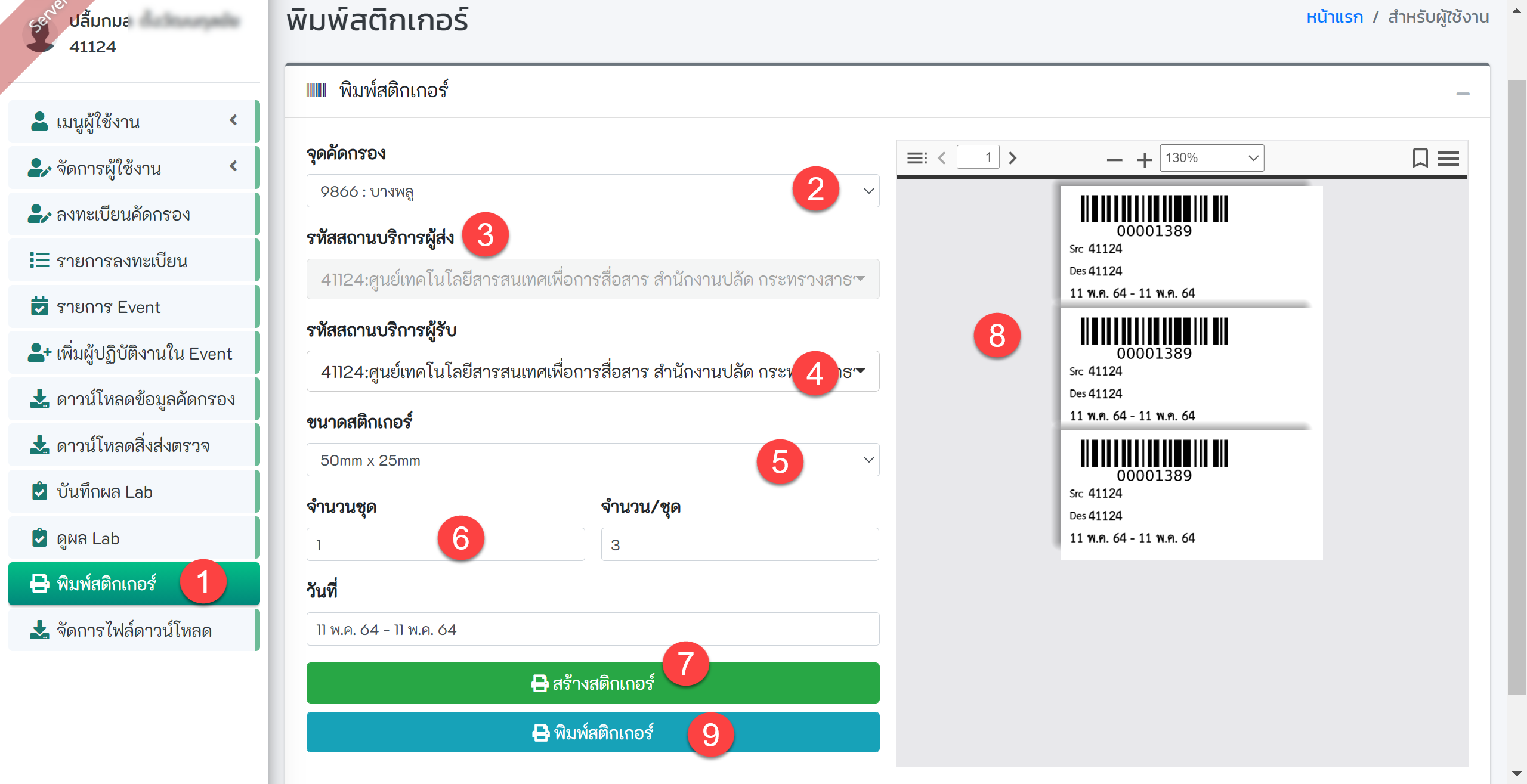
Task: Go to previous page in PDF viewer
Action: [x=942, y=158]
